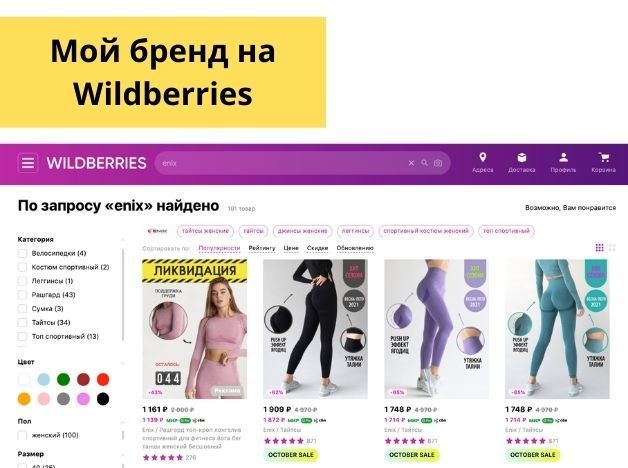Open the hamburger menu icon

click(28, 163)
